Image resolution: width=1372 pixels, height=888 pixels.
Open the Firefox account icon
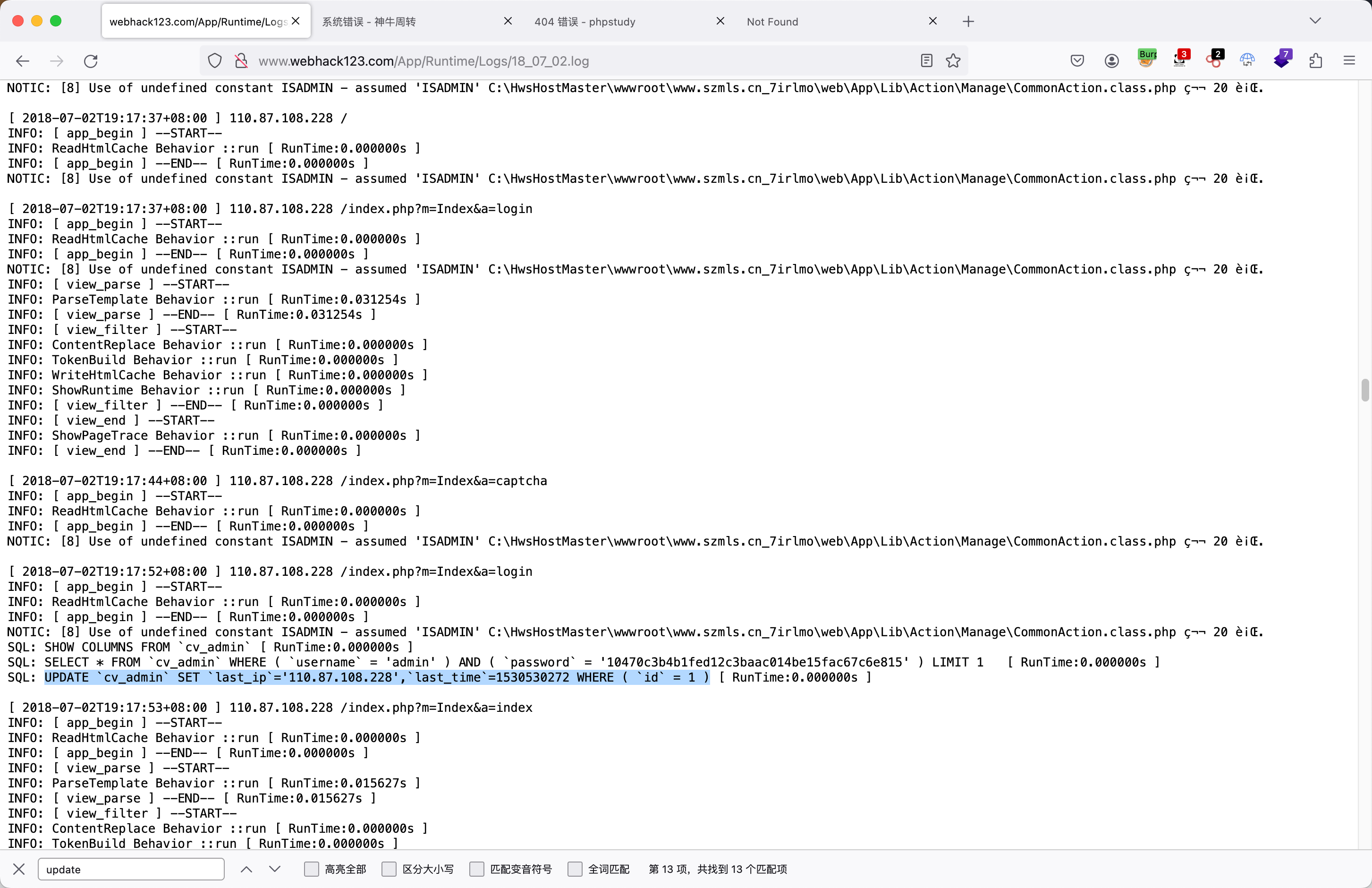click(x=1111, y=60)
